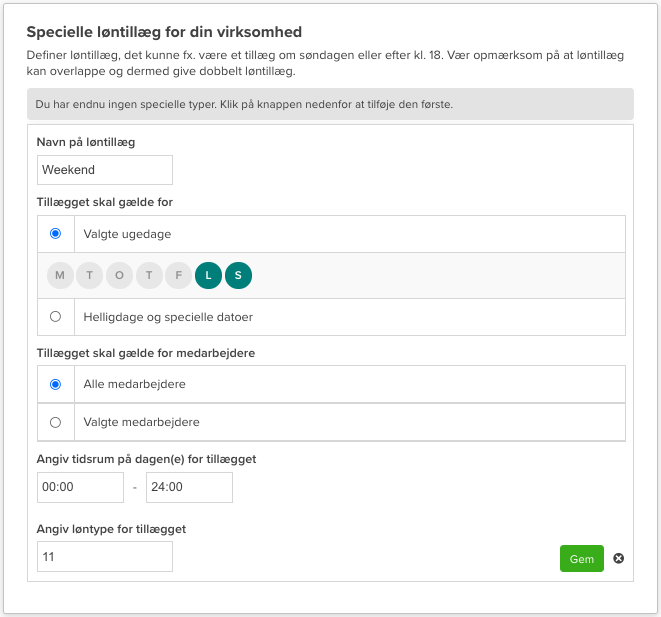Toggle the Tuesday (first T) weekday circle
The width and height of the screenshot is (661, 617).
coord(90,275)
